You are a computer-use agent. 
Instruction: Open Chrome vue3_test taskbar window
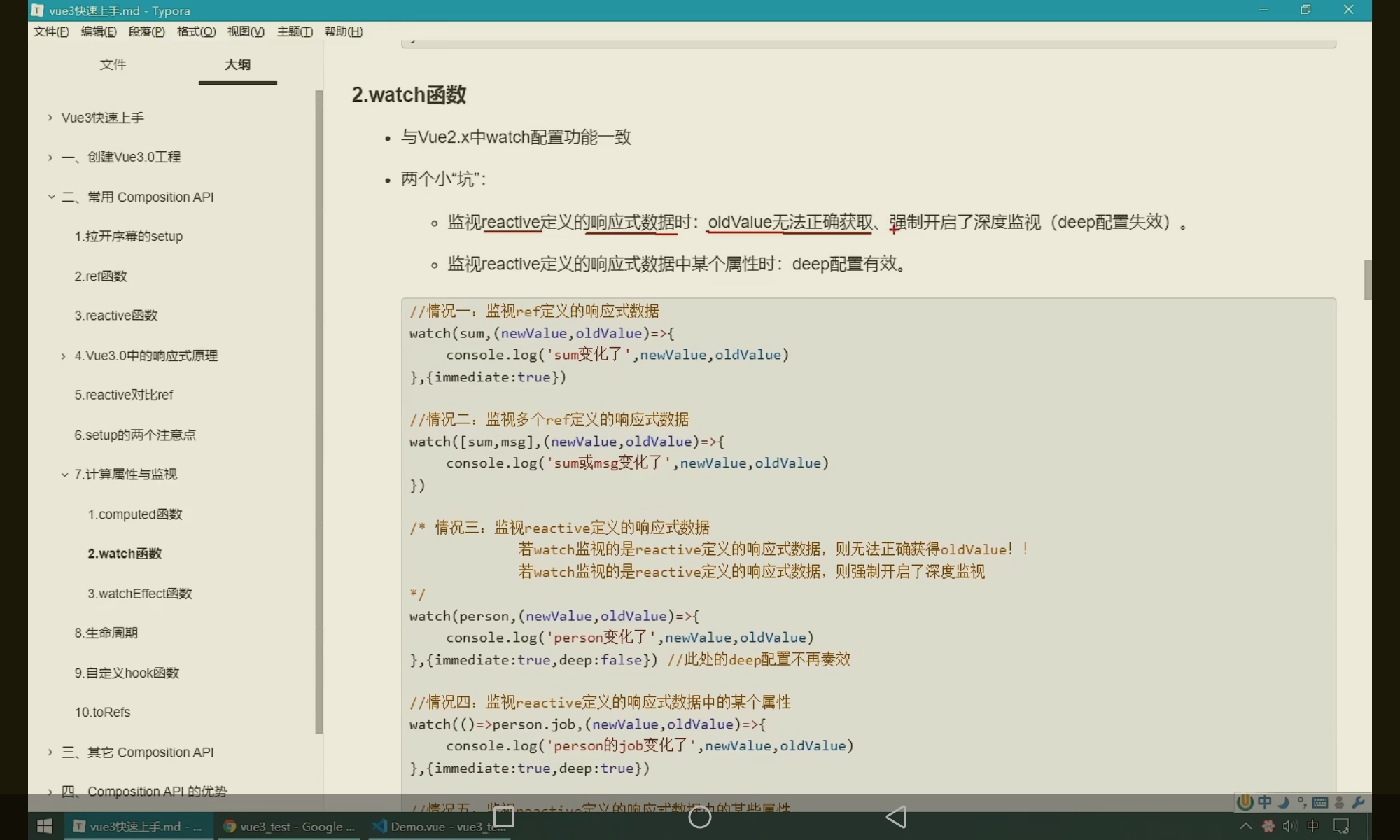point(289,827)
